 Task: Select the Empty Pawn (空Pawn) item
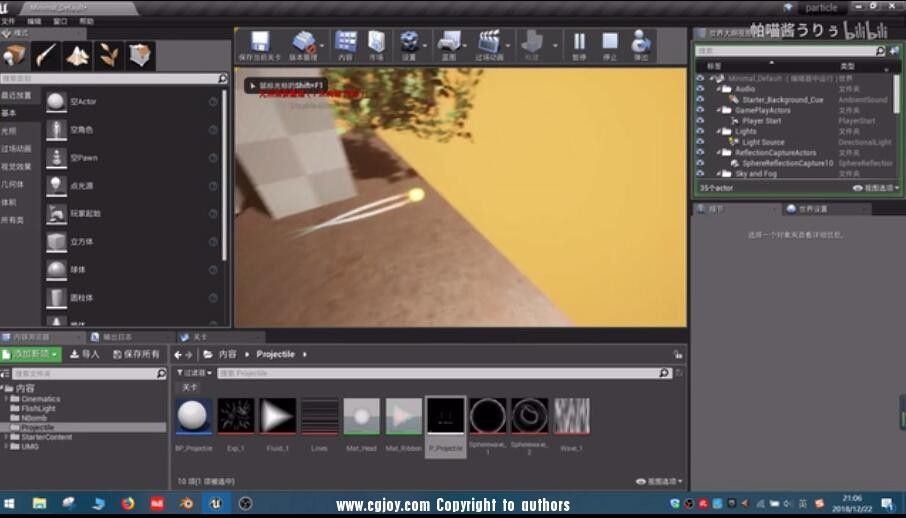[x=132, y=158]
